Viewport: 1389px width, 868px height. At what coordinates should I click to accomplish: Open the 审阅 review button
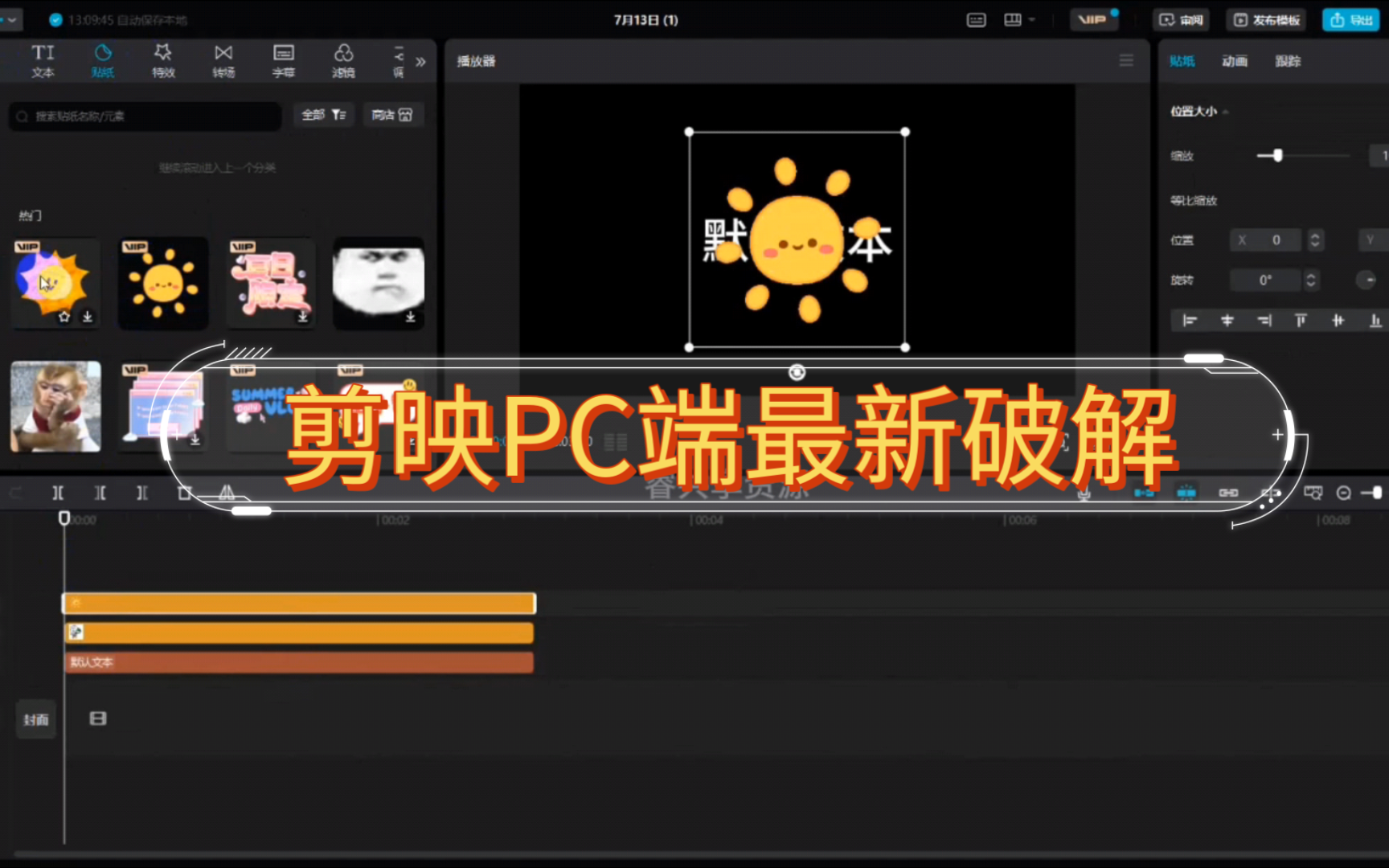[1181, 20]
